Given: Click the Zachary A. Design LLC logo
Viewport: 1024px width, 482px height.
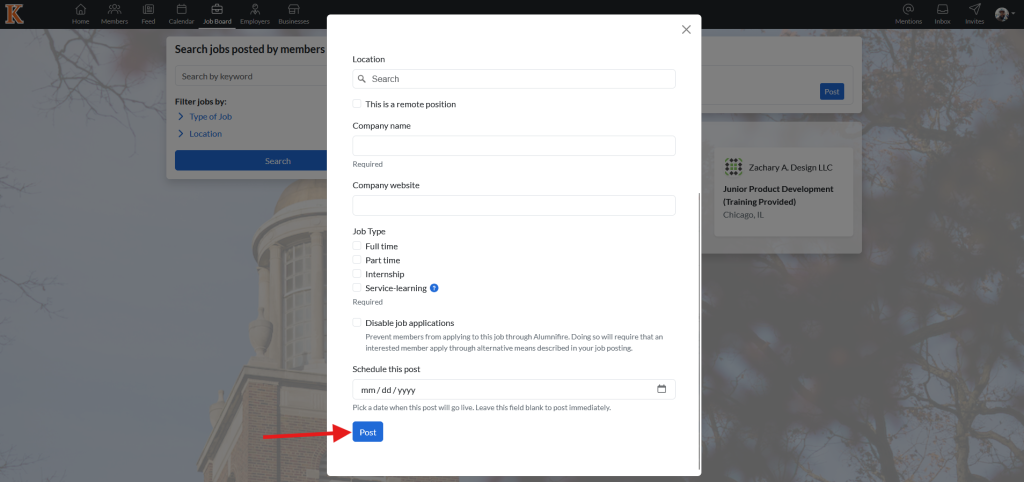Looking at the screenshot, I should (733, 167).
